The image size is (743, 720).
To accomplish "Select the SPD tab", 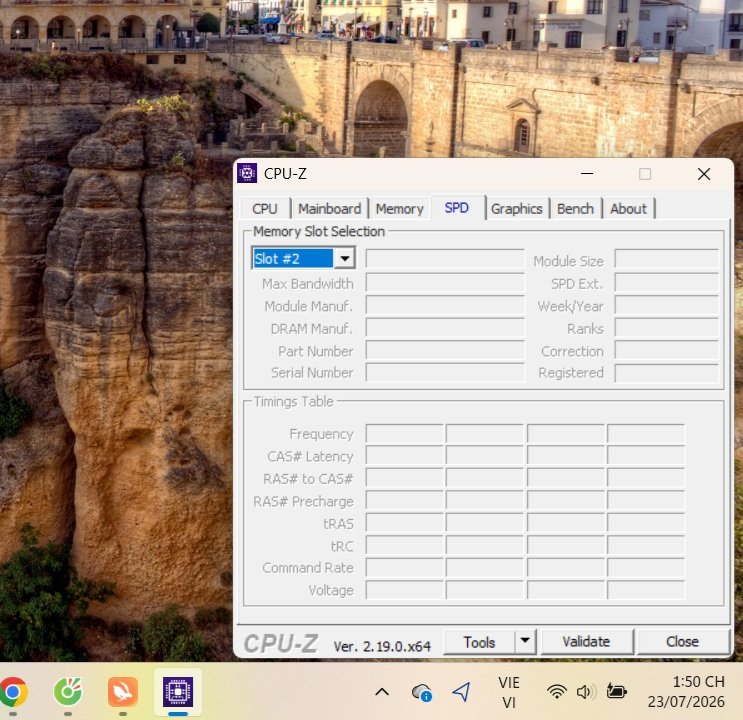I will [x=457, y=208].
